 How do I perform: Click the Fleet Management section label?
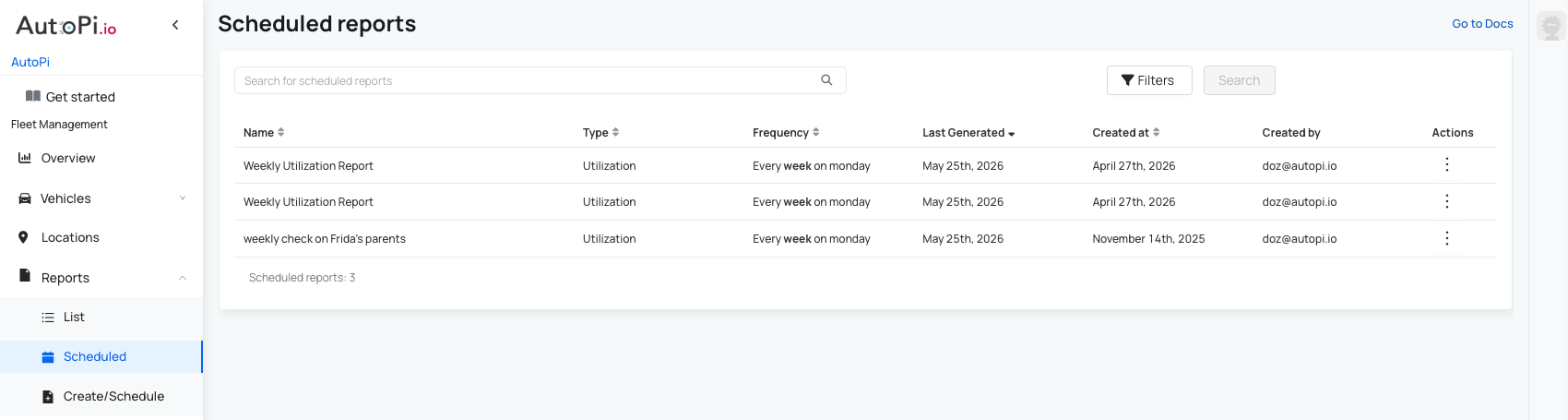(x=59, y=125)
